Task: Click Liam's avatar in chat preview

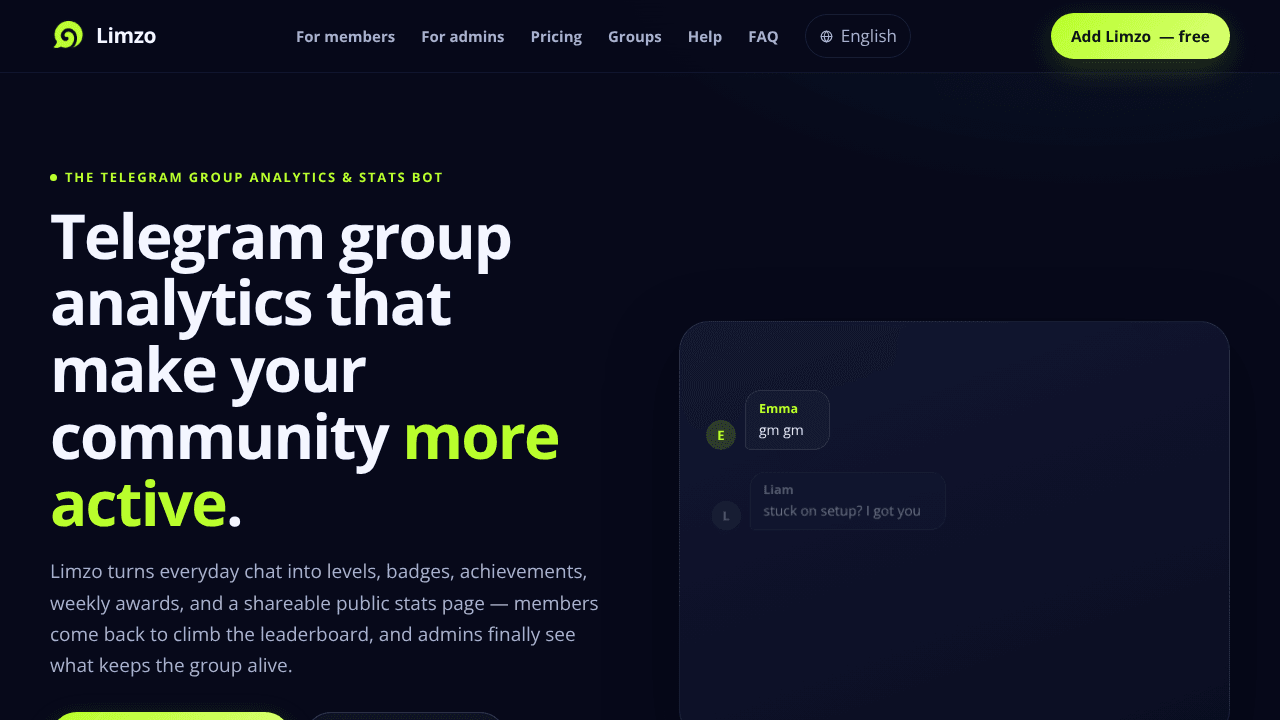Action: pyautogui.click(x=726, y=516)
